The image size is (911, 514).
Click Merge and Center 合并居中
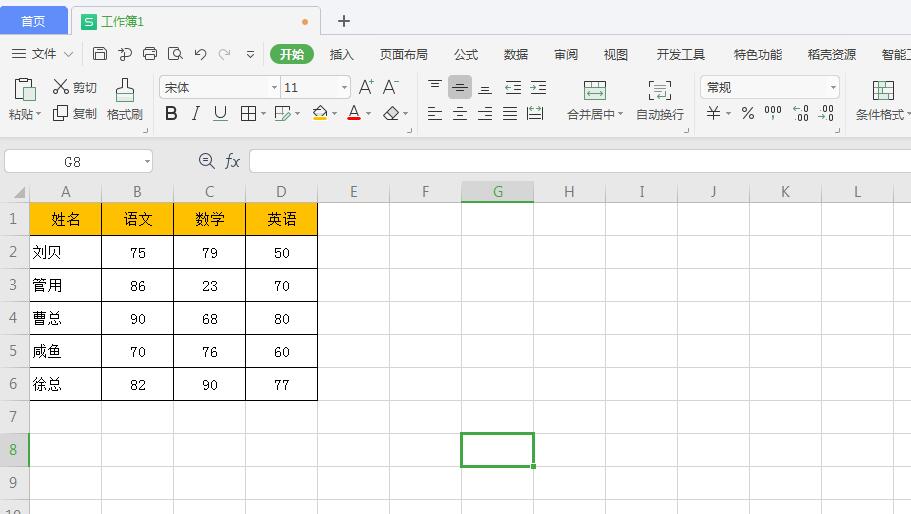coord(595,100)
